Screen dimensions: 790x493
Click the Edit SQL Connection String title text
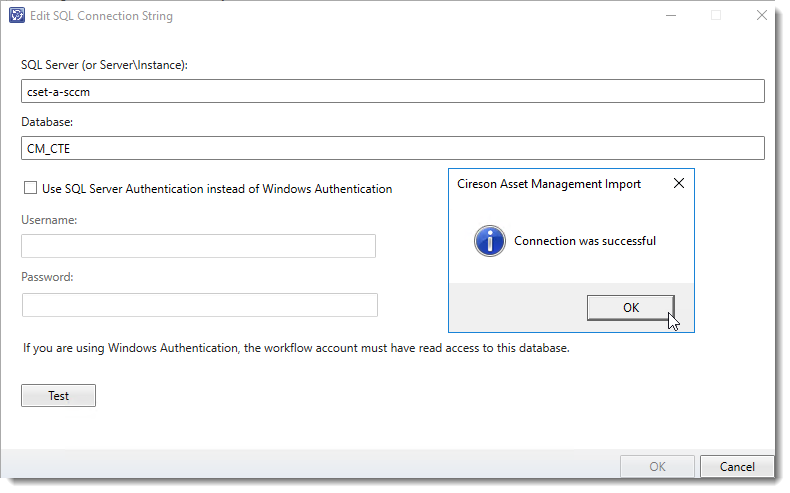101,16
